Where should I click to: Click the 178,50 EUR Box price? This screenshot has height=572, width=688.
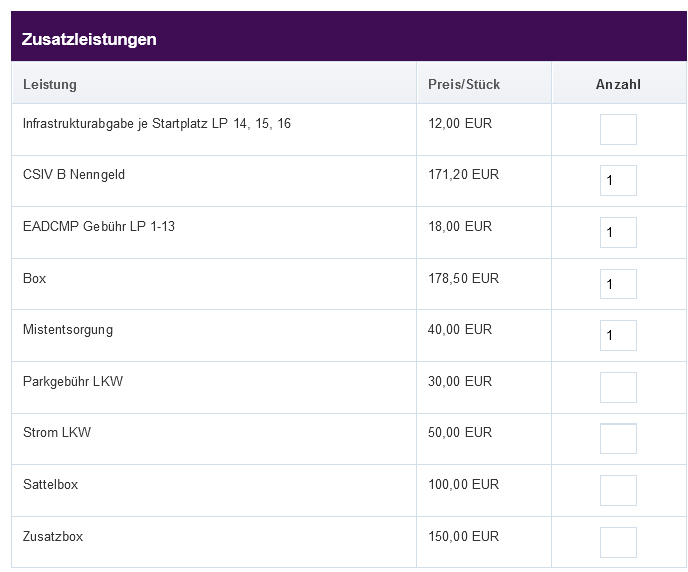(x=463, y=278)
